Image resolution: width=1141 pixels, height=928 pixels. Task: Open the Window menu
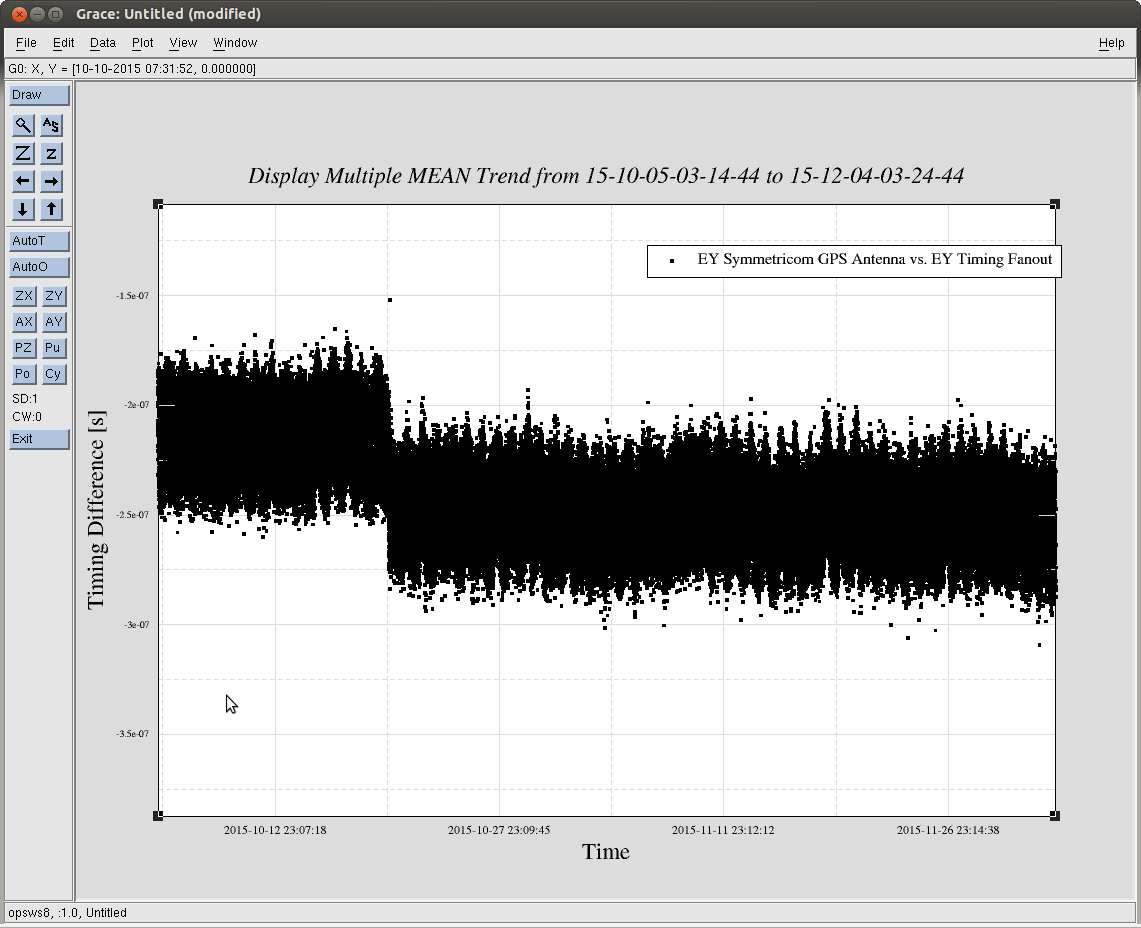pyautogui.click(x=235, y=43)
